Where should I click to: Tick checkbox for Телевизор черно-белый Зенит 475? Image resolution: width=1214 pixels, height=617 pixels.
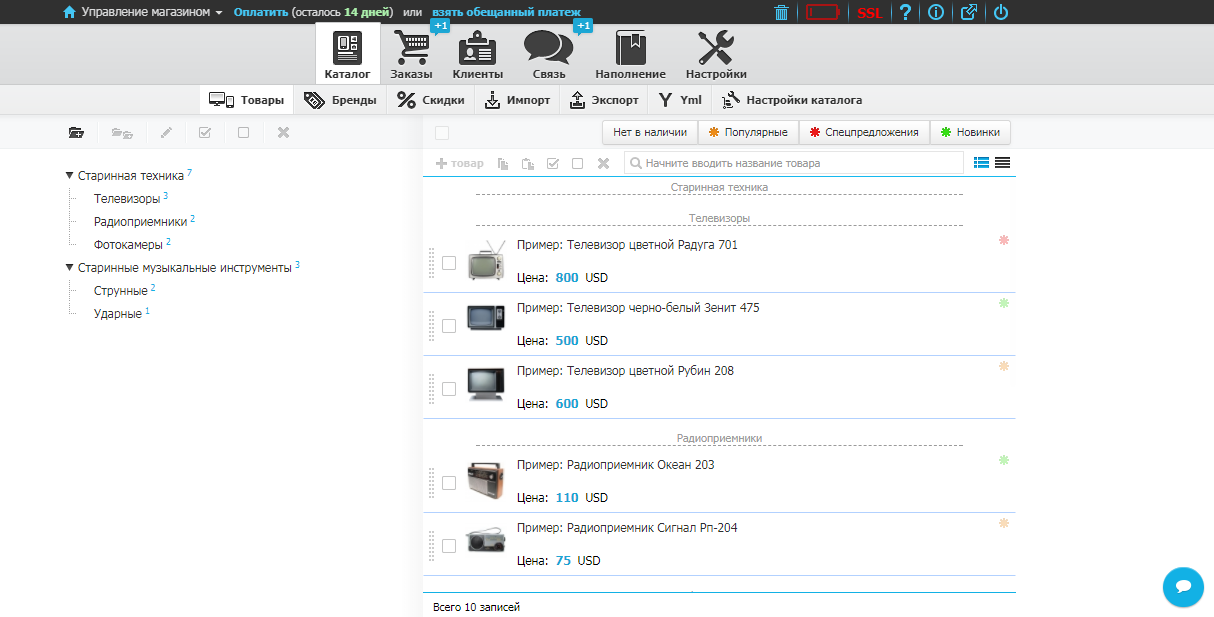pyautogui.click(x=449, y=326)
